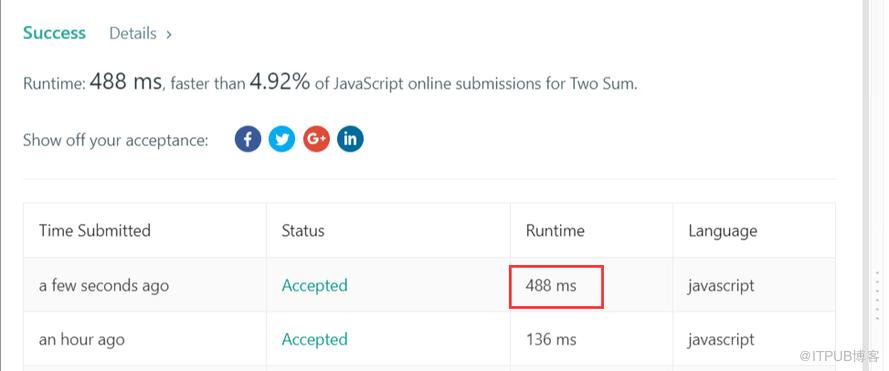This screenshot has width=889, height=371.
Task: Click the Status column header
Action: (x=303, y=230)
